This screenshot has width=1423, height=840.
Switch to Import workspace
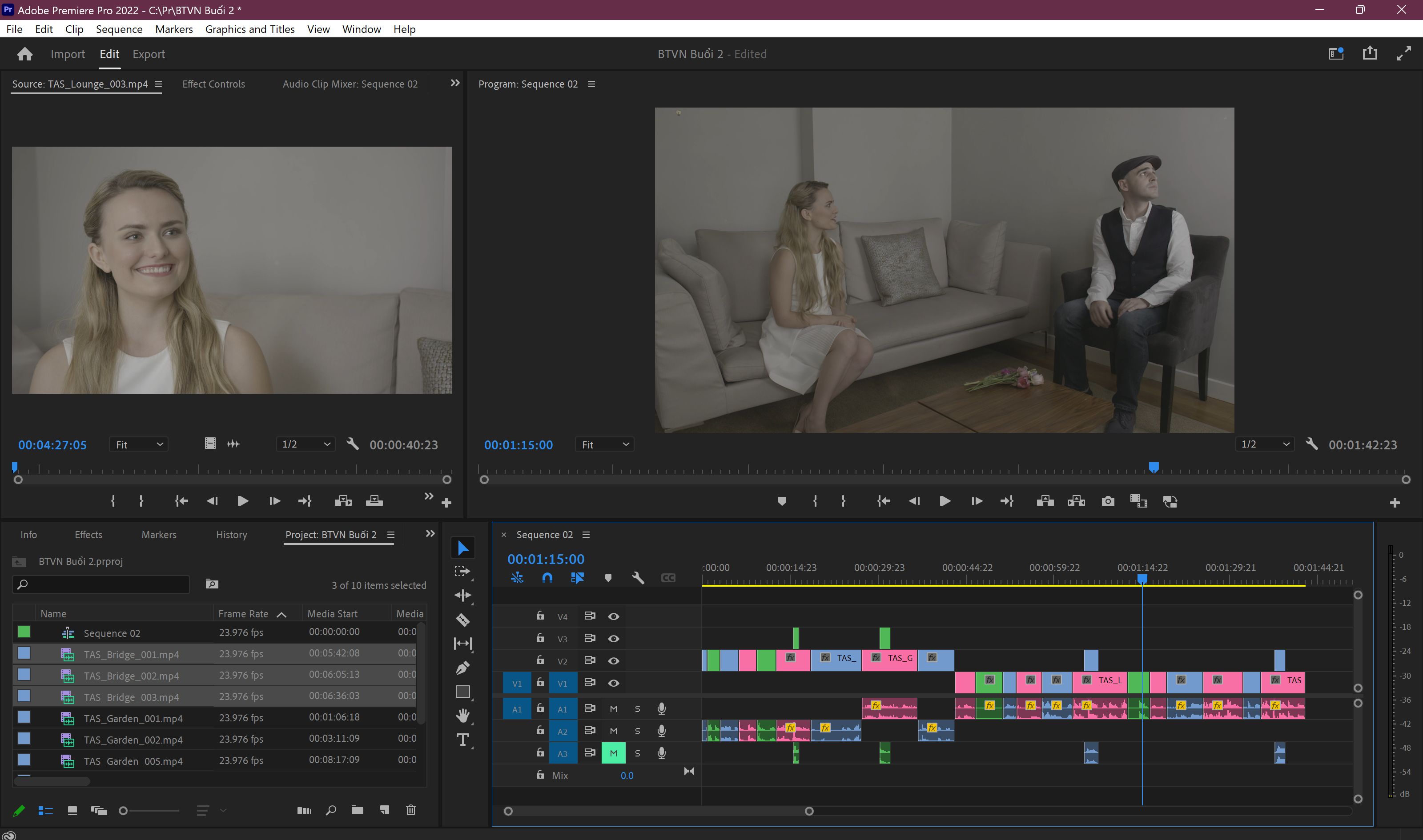coord(68,54)
